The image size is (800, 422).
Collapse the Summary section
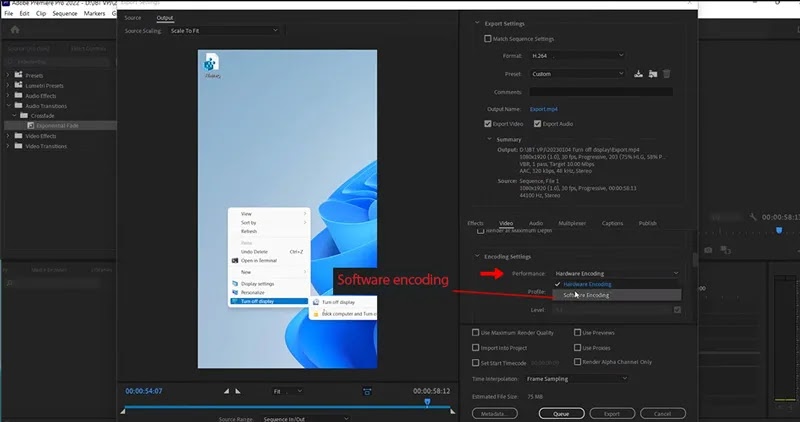tap(489, 139)
